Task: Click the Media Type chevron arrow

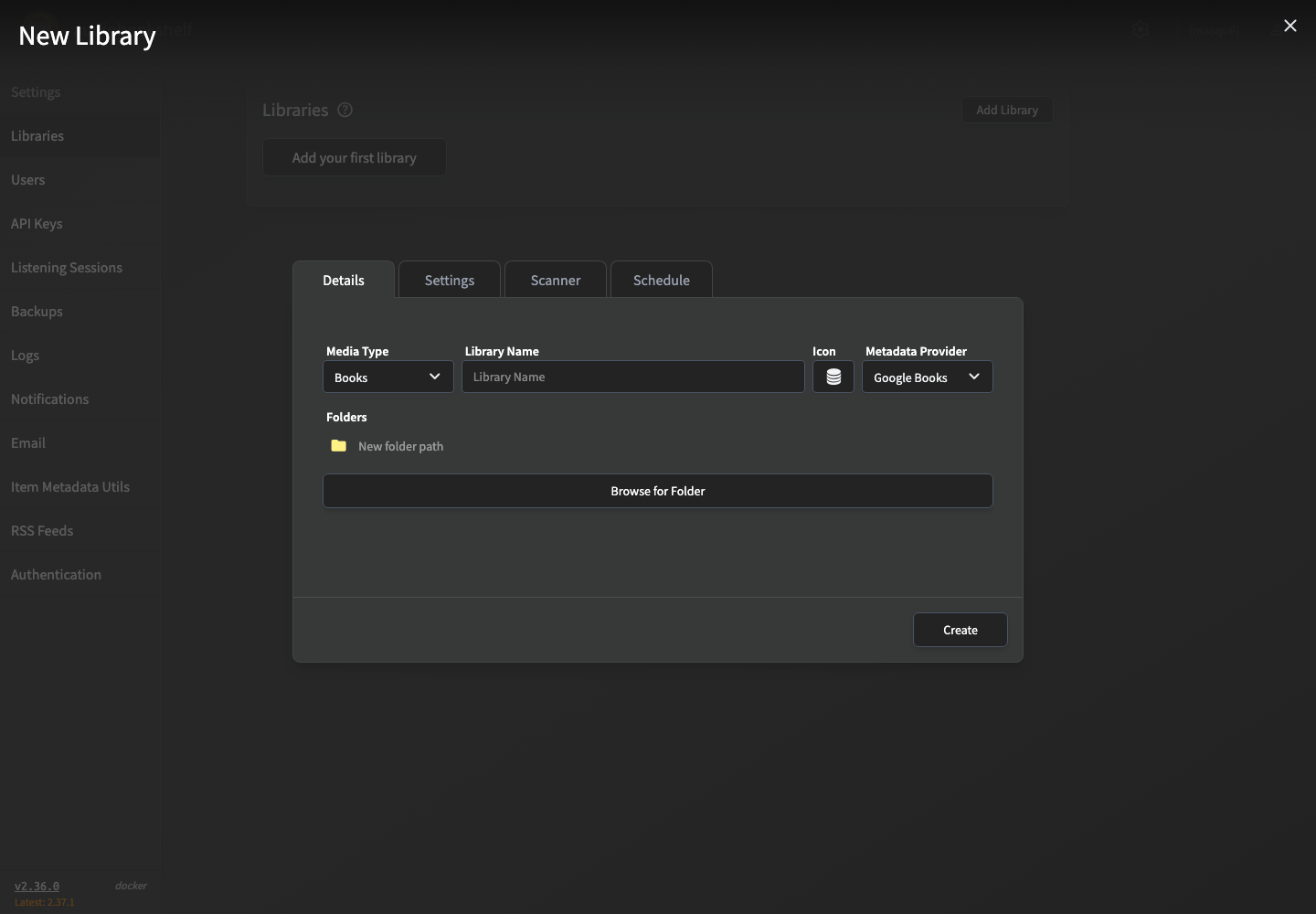Action: tap(435, 377)
